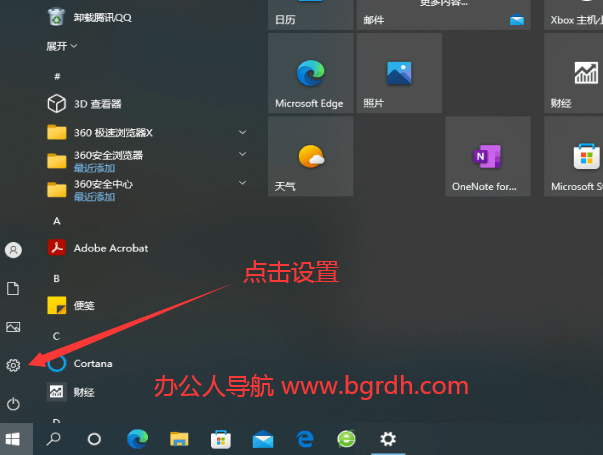The image size is (603, 455).
Task: Open 卸载腾讯QQ uninstaller entry
Action: pos(89,18)
